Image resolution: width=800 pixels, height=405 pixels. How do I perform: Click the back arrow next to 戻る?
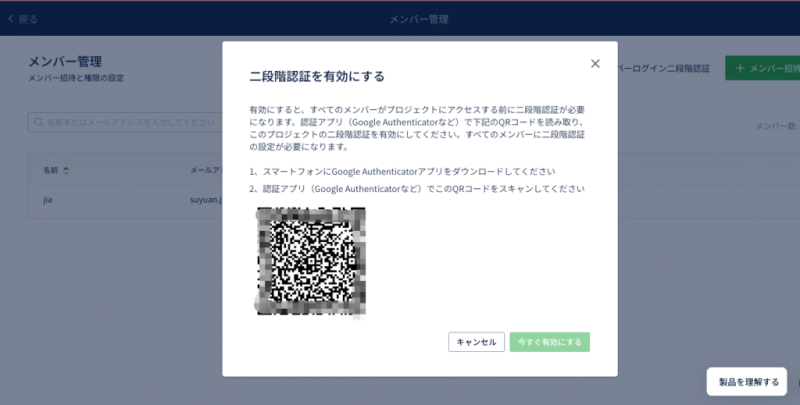pyautogui.click(x=10, y=19)
